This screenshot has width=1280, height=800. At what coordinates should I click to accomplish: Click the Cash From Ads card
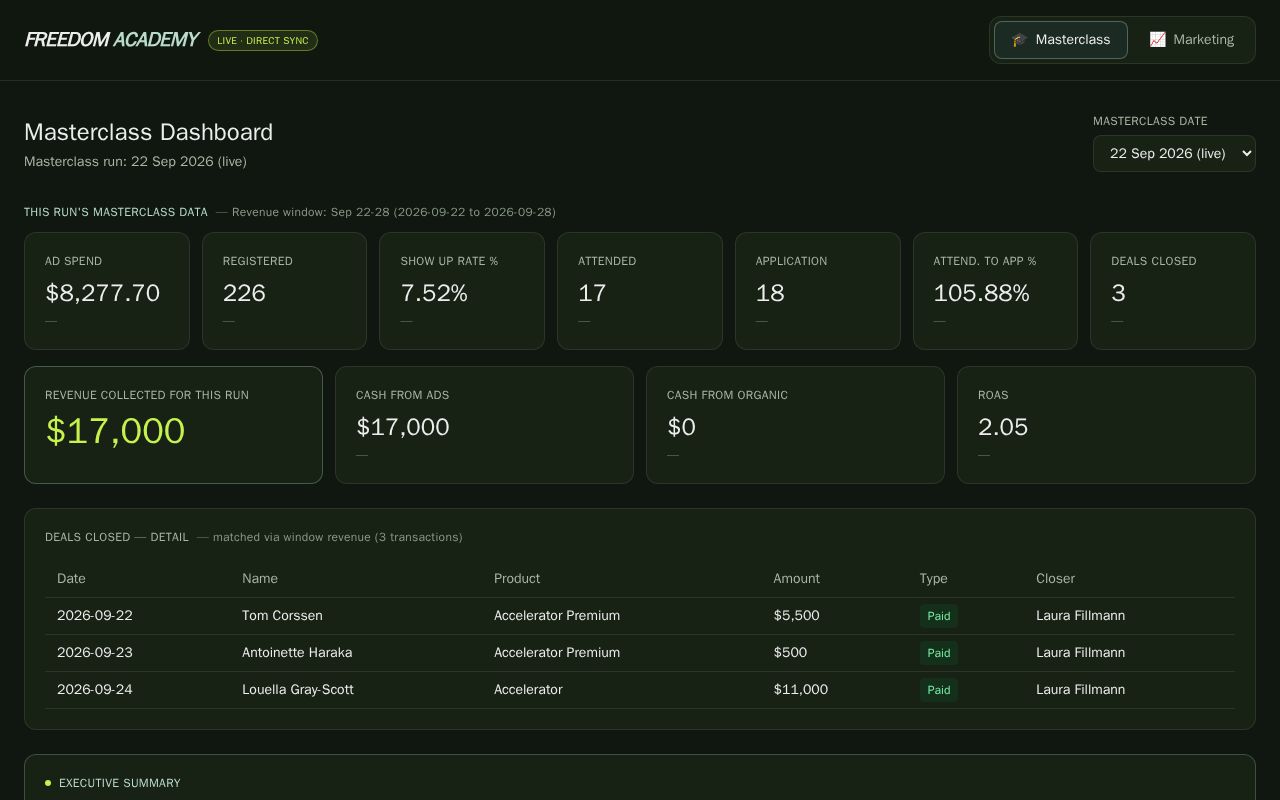pyautogui.click(x=484, y=425)
